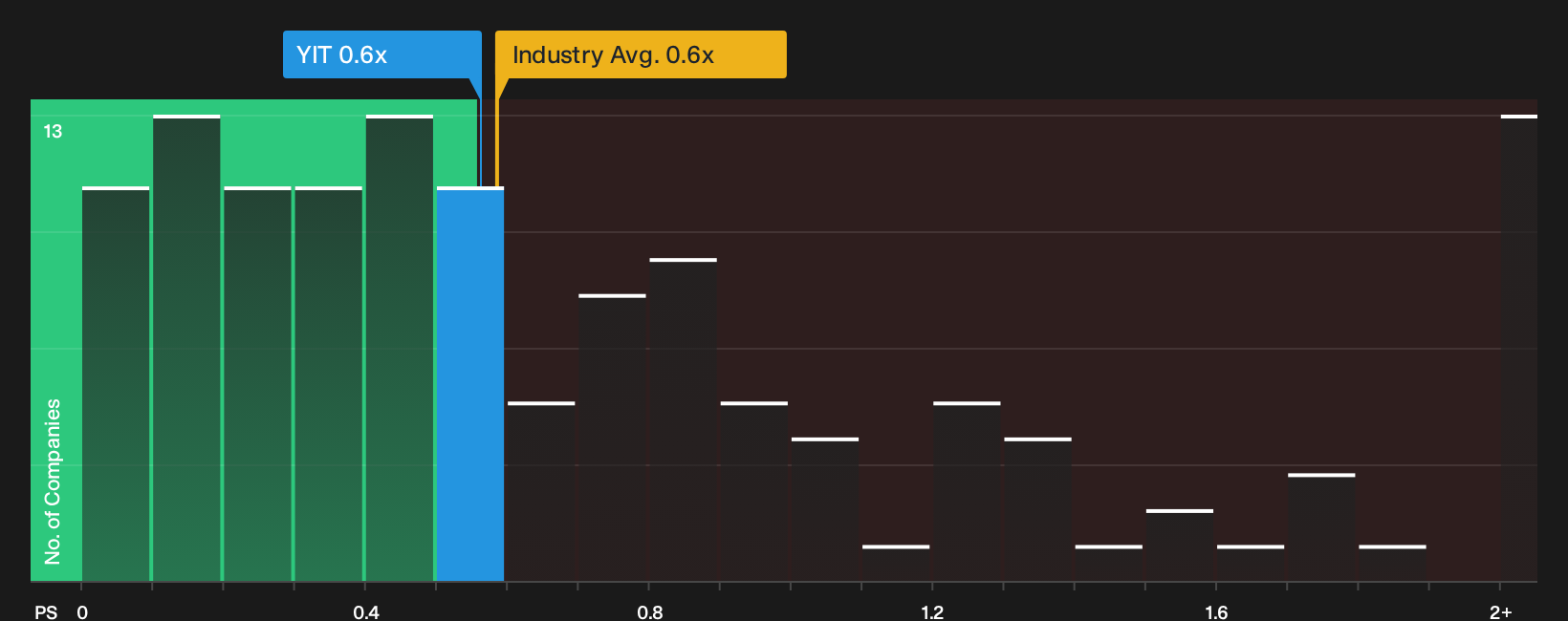The image size is (1568, 621).
Task: Select the green bar for PS 0.4 to 0.5
Action: click(400, 348)
